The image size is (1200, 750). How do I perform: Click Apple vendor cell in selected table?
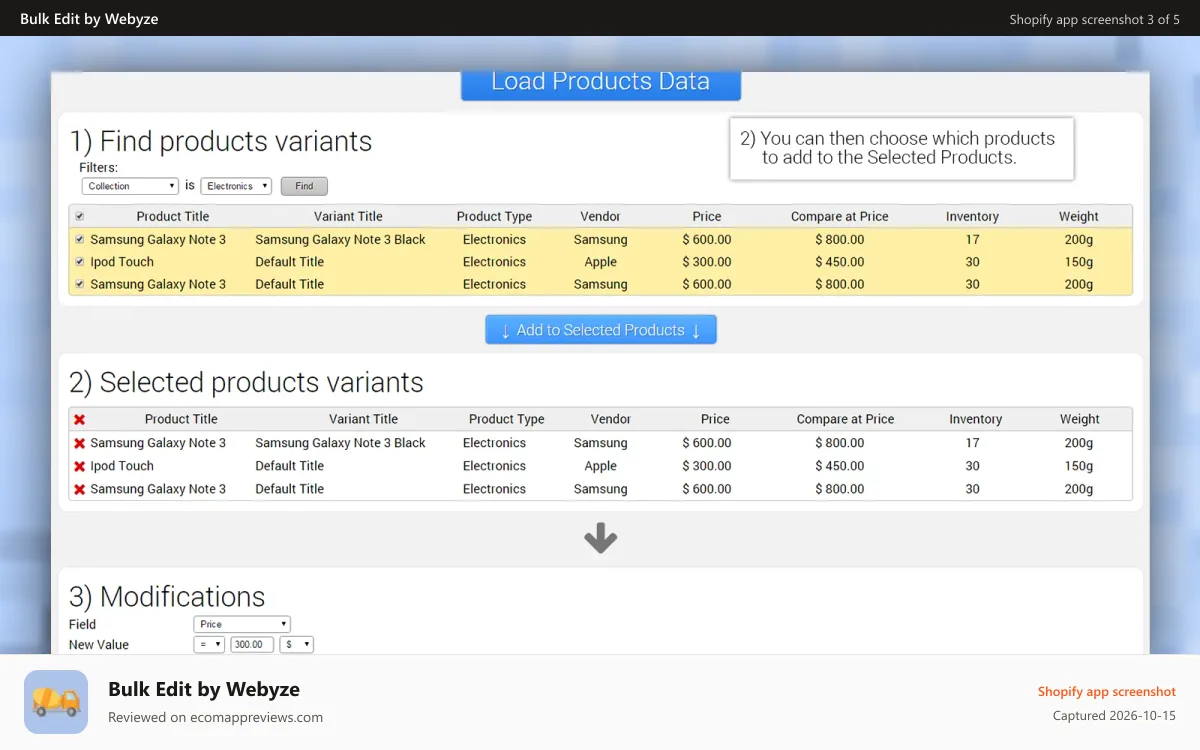601,466
